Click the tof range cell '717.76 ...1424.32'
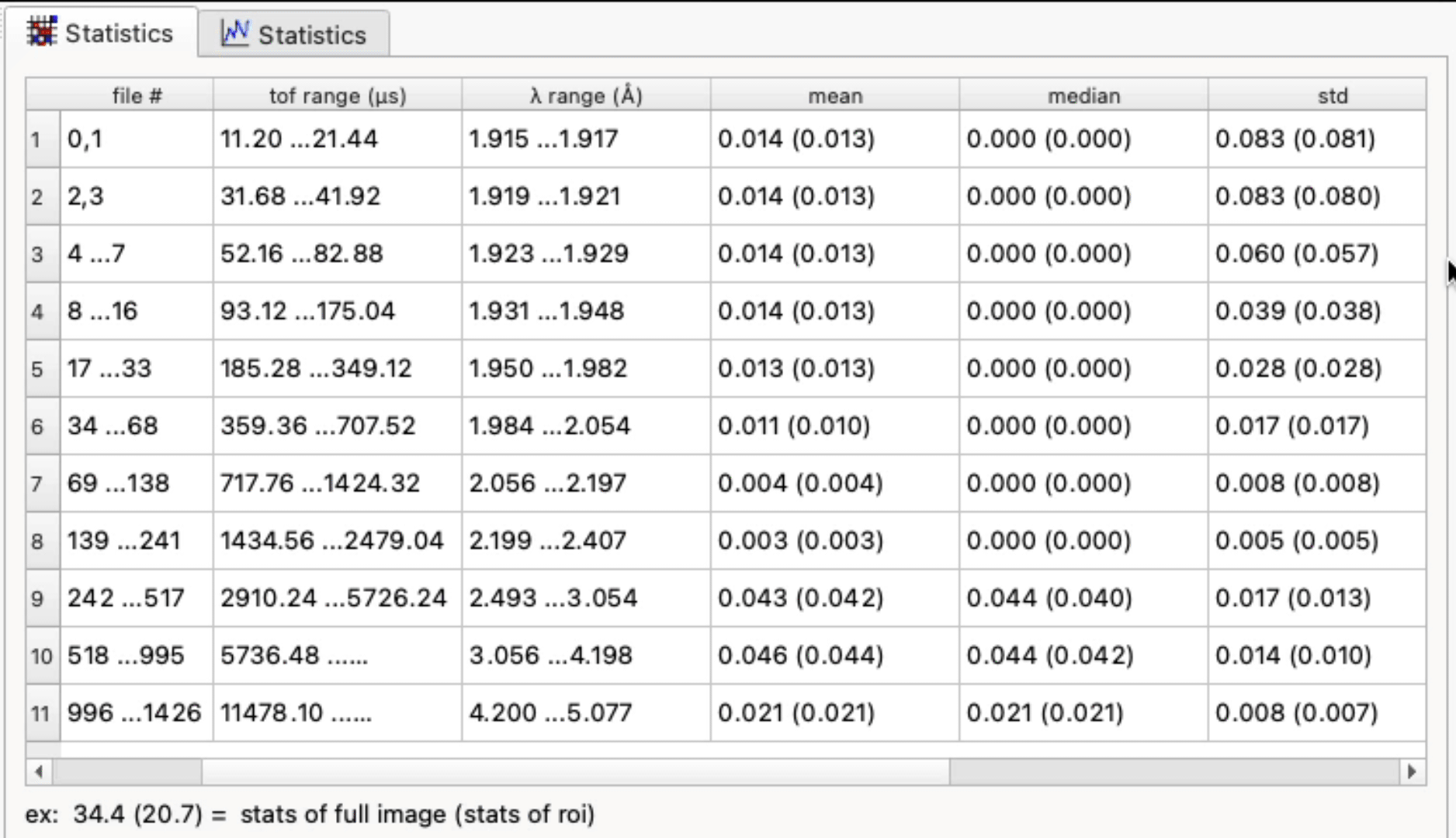 320,483
